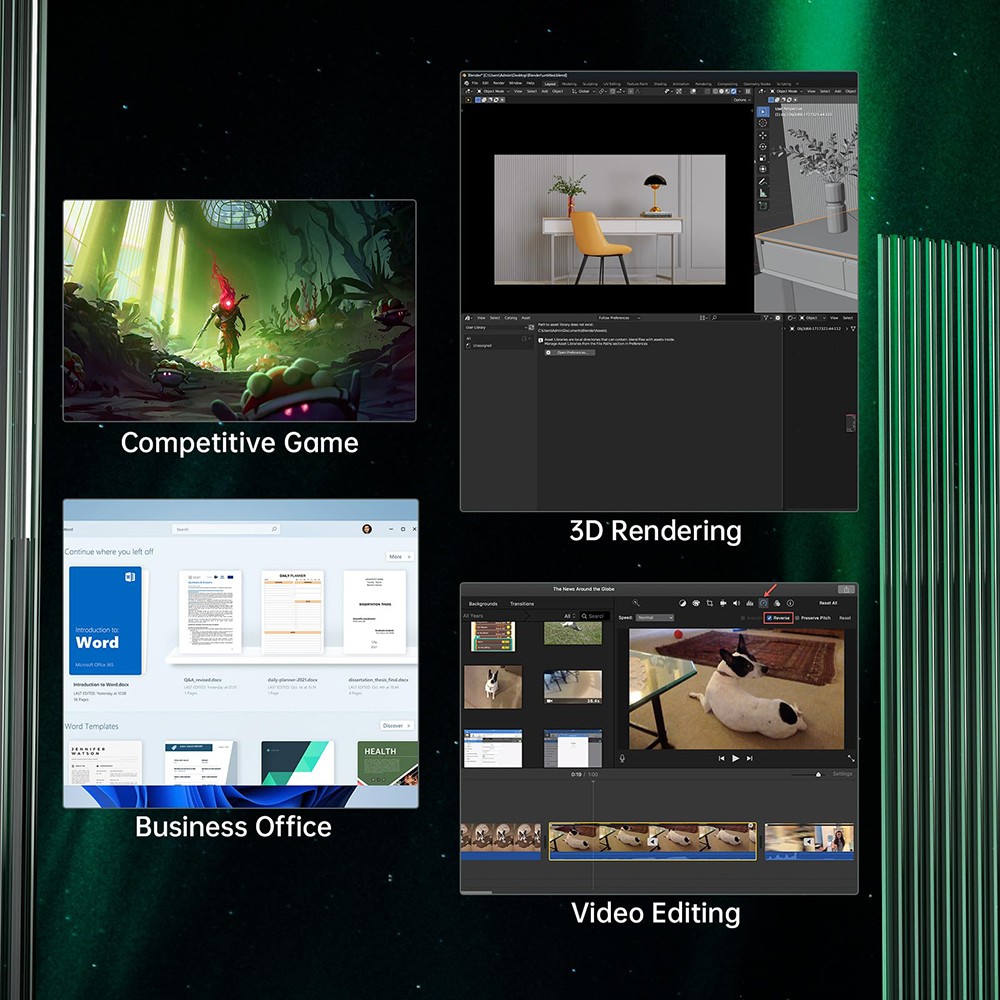Click the Reset All button in iMovie

click(828, 603)
